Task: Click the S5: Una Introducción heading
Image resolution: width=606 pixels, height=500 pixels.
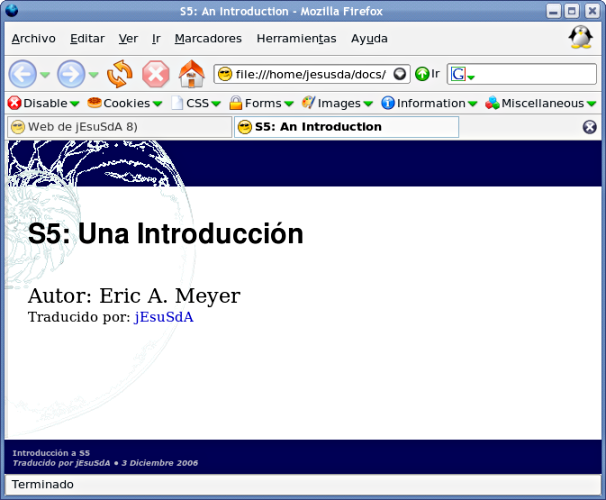Action: 166,233
